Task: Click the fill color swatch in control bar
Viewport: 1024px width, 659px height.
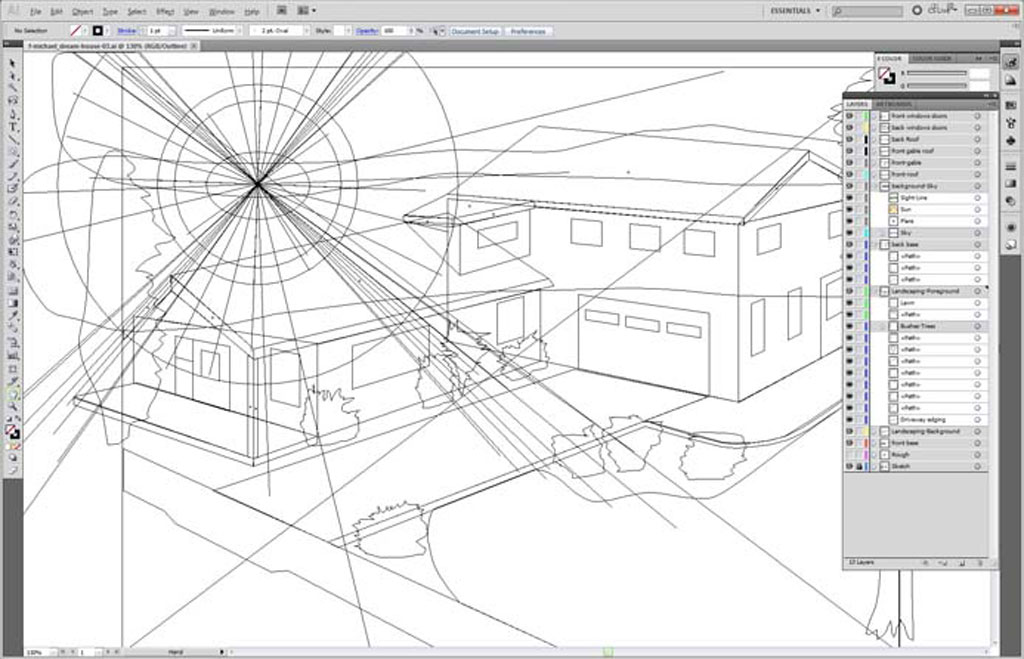Action: point(76,31)
